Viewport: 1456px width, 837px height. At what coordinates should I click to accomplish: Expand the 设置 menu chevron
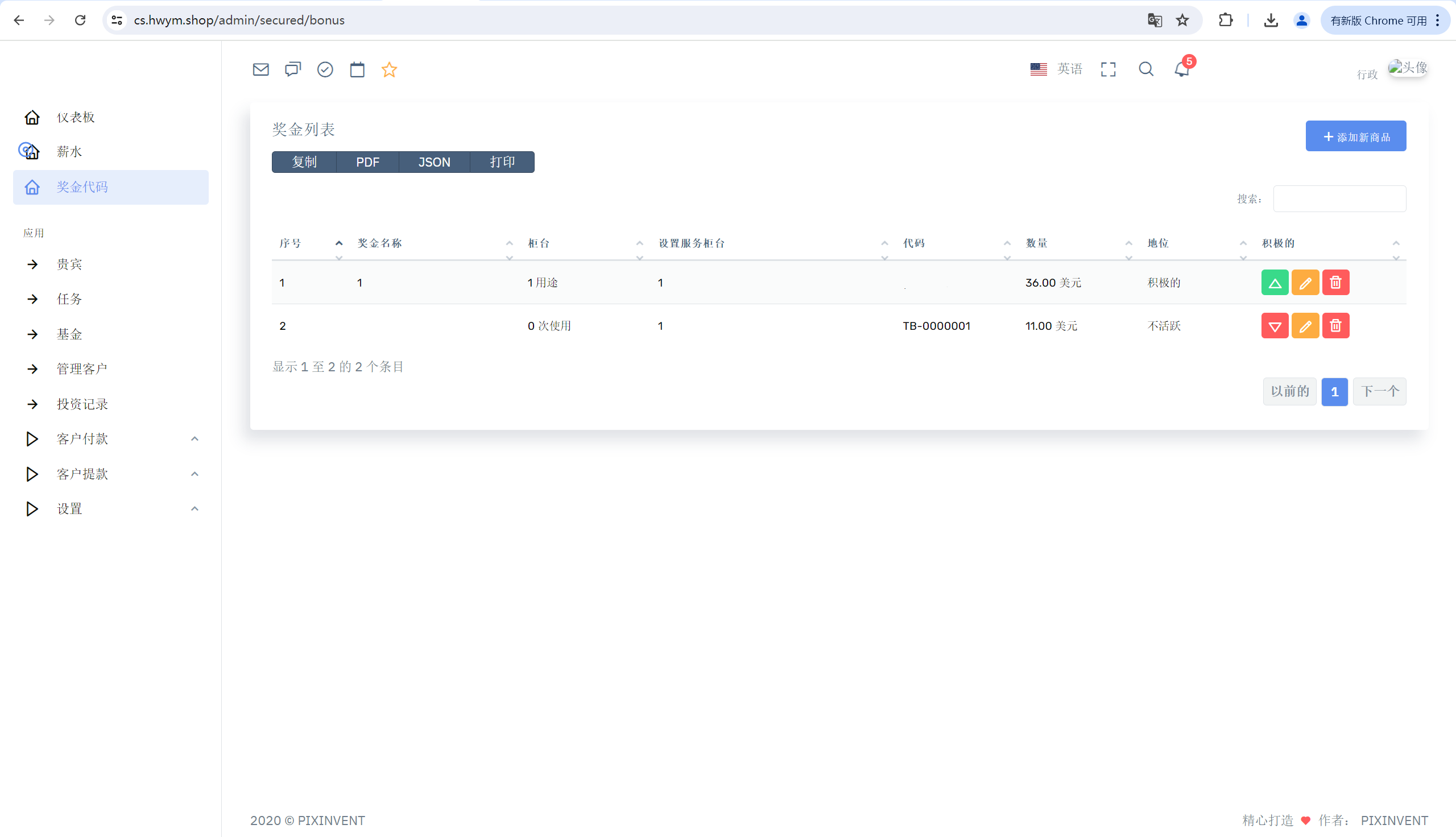195,509
